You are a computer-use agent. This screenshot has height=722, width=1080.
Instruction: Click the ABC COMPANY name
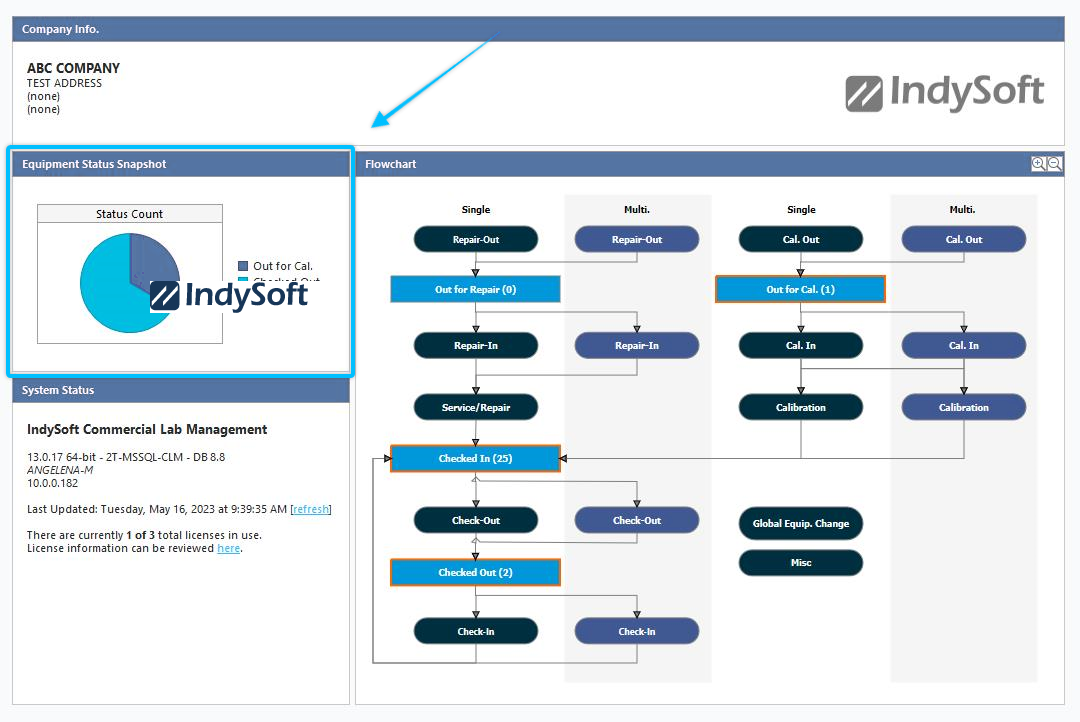pyautogui.click(x=74, y=68)
